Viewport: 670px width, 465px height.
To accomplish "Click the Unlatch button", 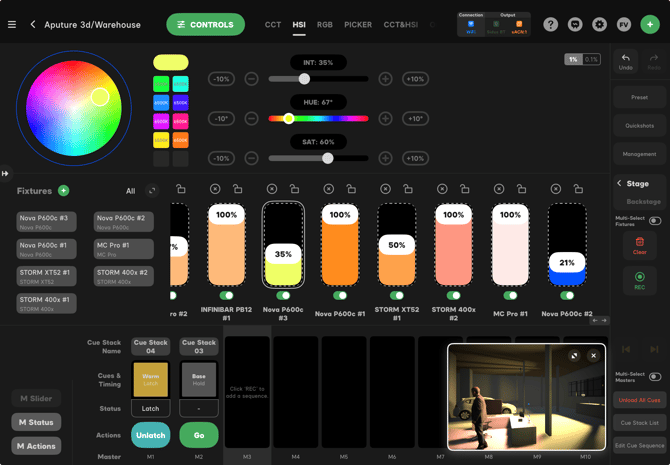I will 150,435.
